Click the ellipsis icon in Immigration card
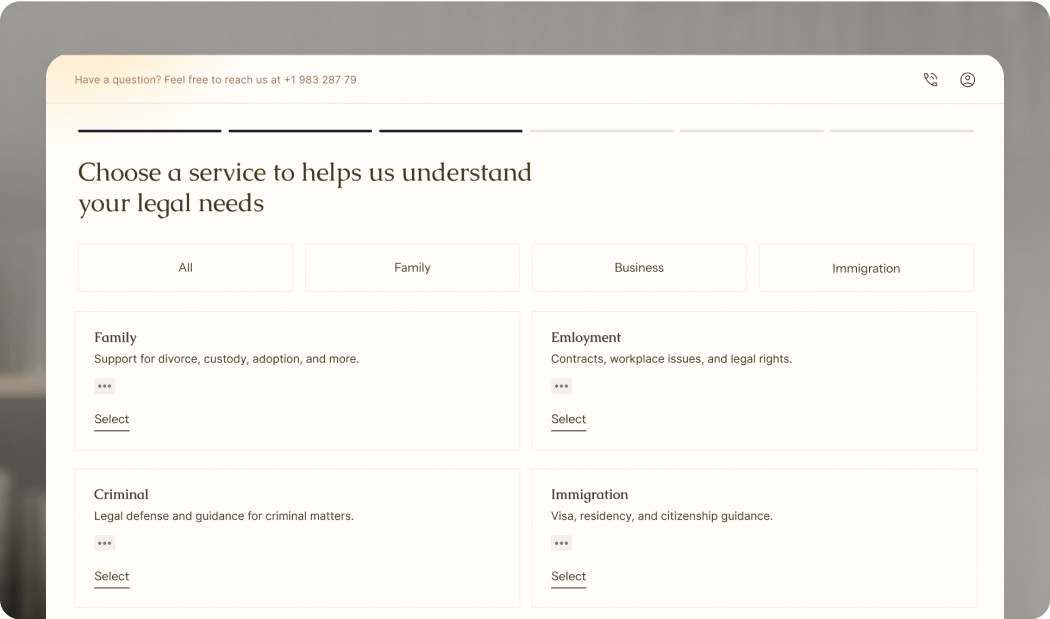This screenshot has height=619, width=1050. (561, 543)
